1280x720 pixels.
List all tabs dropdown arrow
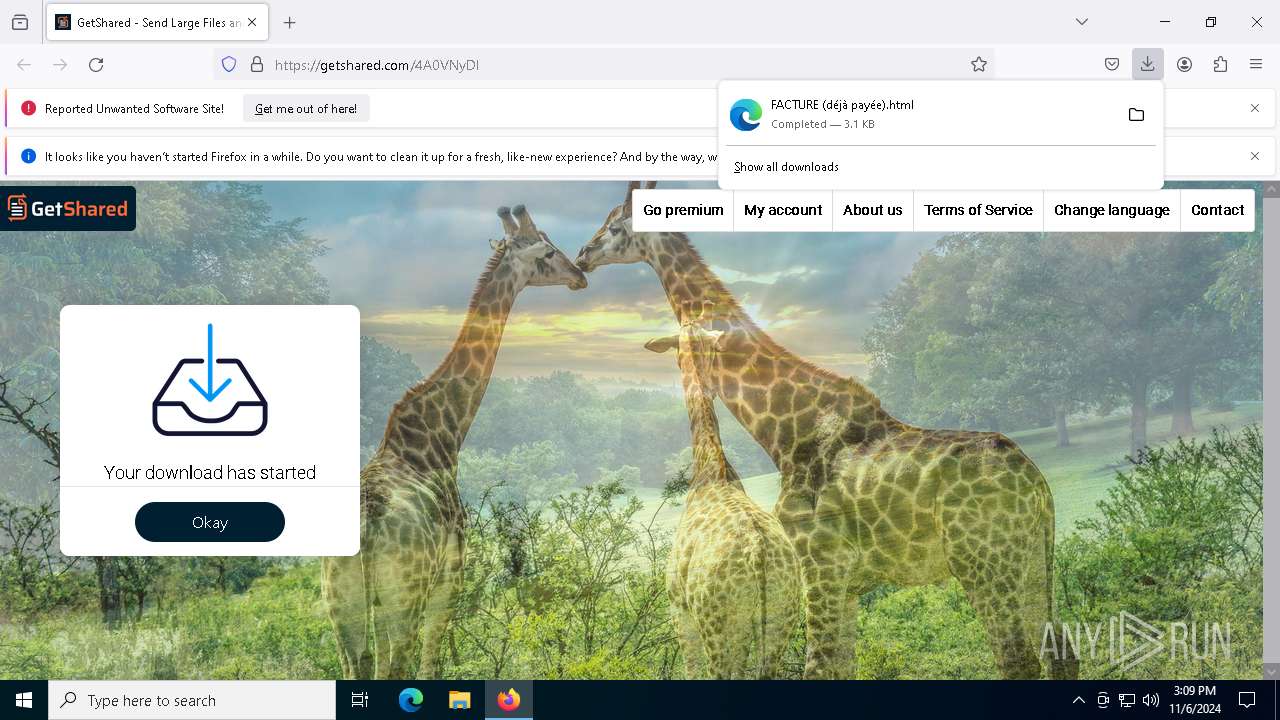tap(1082, 22)
